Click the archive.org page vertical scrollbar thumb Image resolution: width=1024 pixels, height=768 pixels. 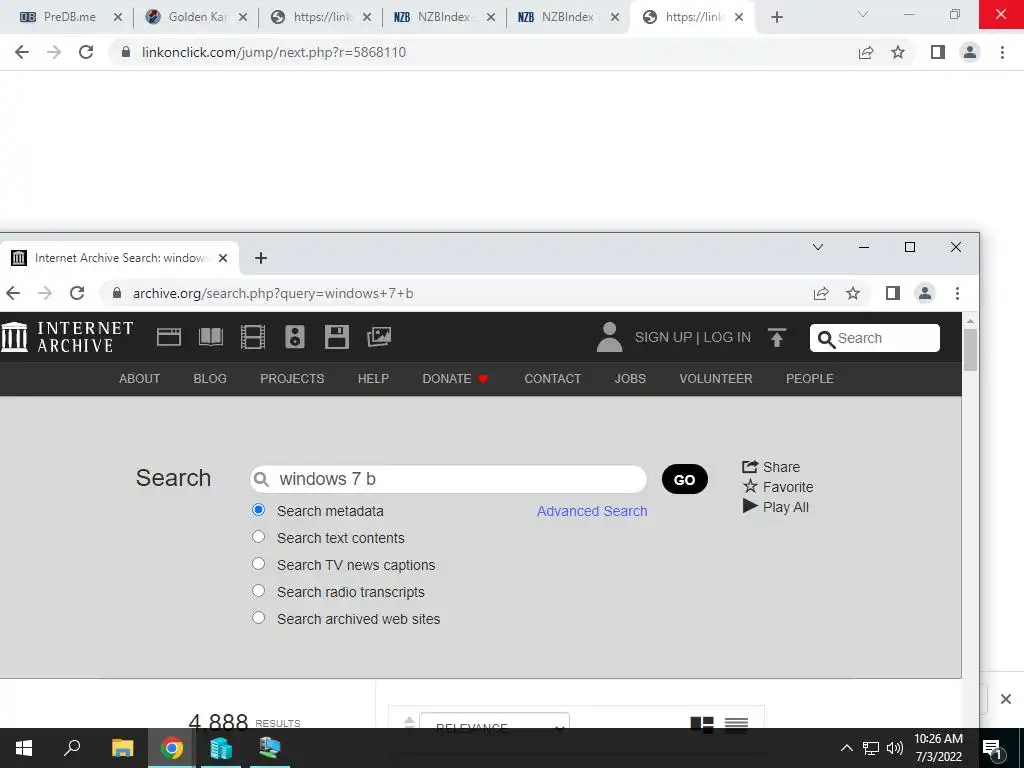970,350
